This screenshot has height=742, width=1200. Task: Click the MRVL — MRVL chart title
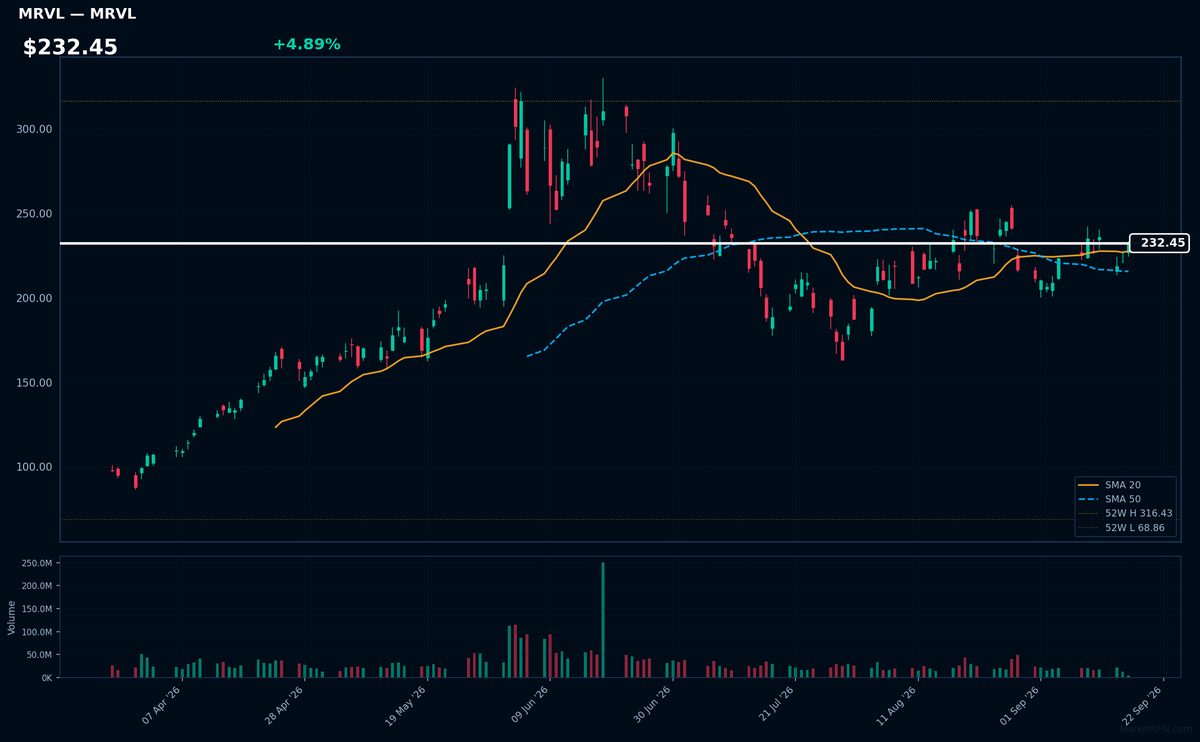point(77,14)
